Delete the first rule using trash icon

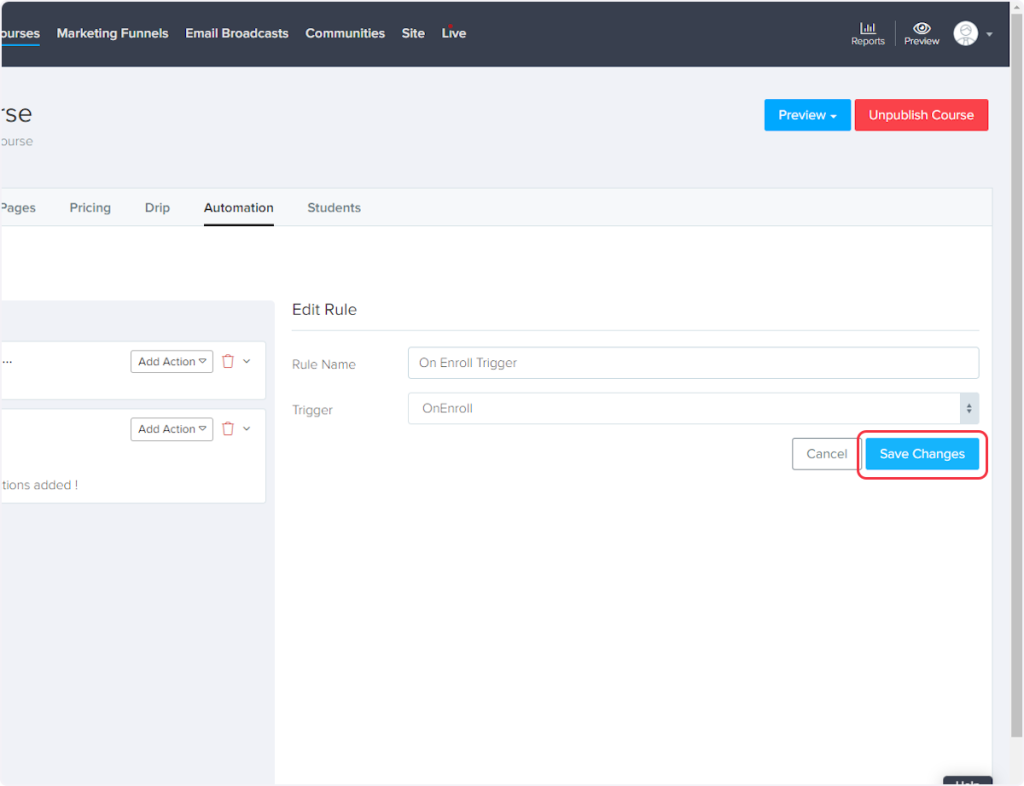point(228,361)
